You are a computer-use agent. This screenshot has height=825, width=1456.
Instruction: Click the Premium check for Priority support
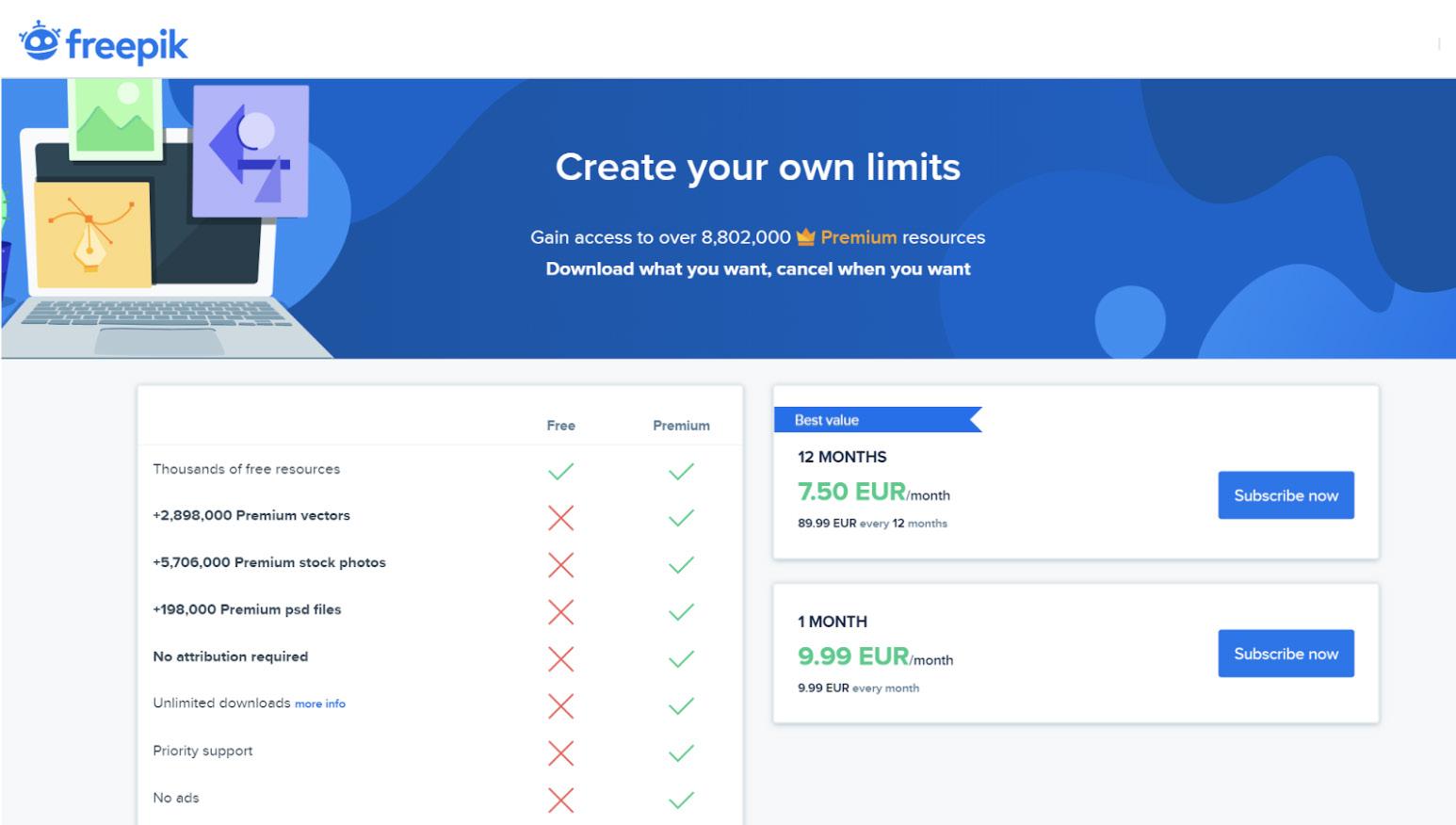681,753
